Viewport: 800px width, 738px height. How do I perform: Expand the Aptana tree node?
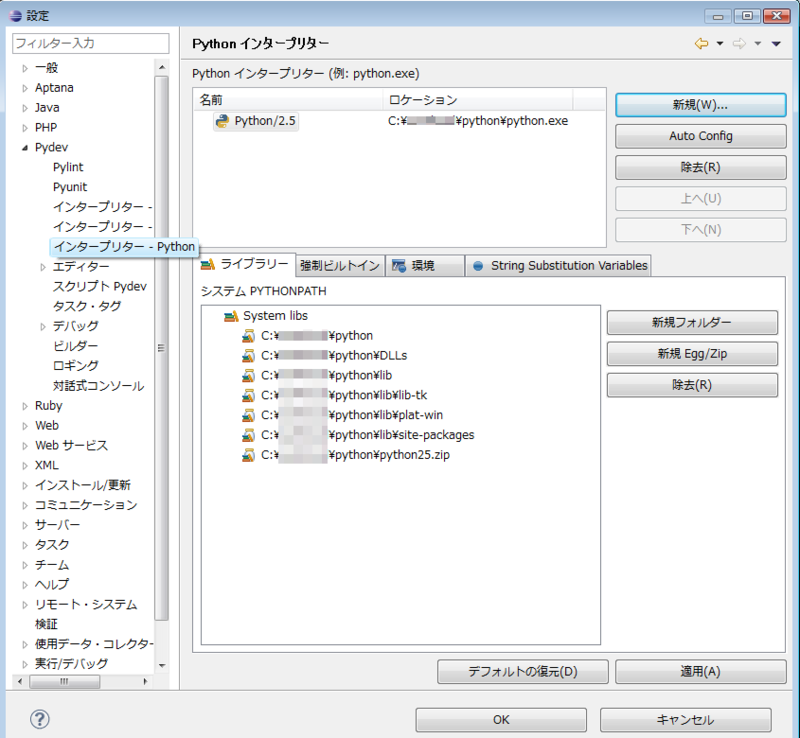click(24, 88)
